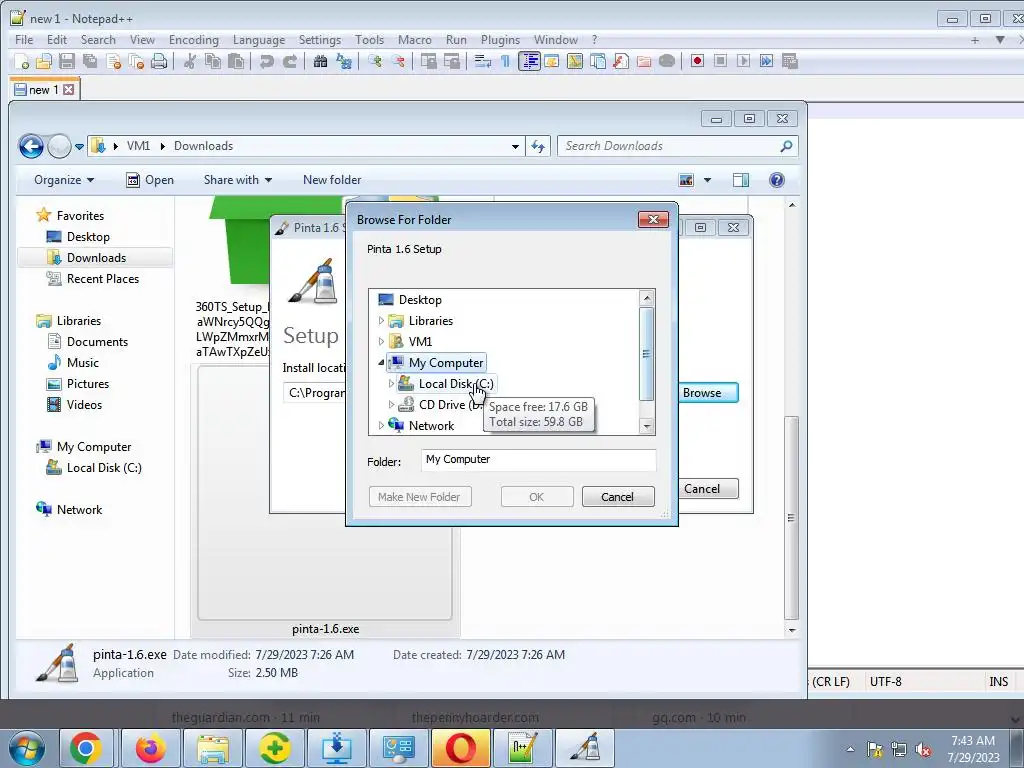This screenshot has width=1024, height=768.
Task: Click Cancel in Browse For Folder dialog
Action: [618, 497]
